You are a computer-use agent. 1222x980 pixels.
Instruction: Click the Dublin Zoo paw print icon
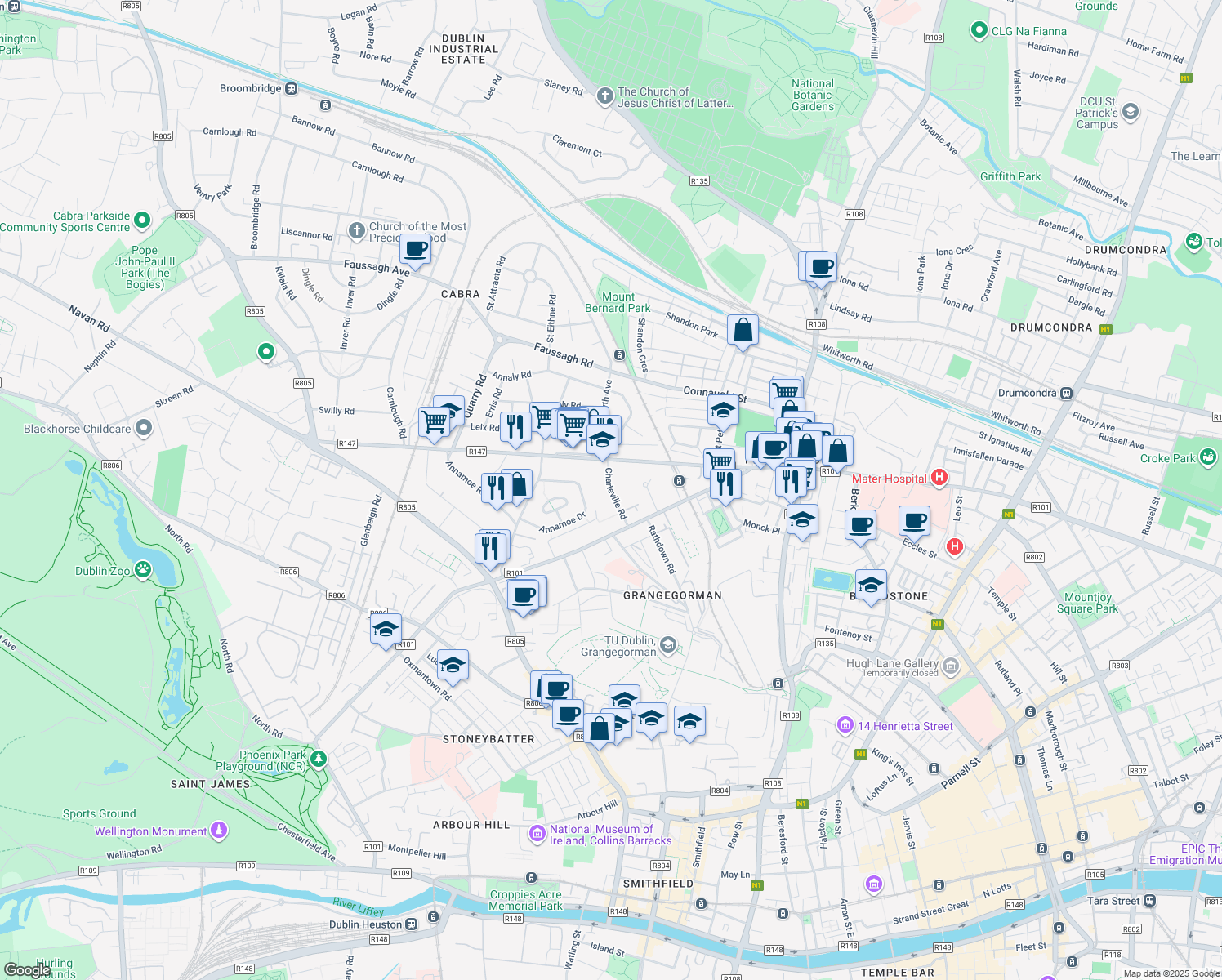click(142, 571)
